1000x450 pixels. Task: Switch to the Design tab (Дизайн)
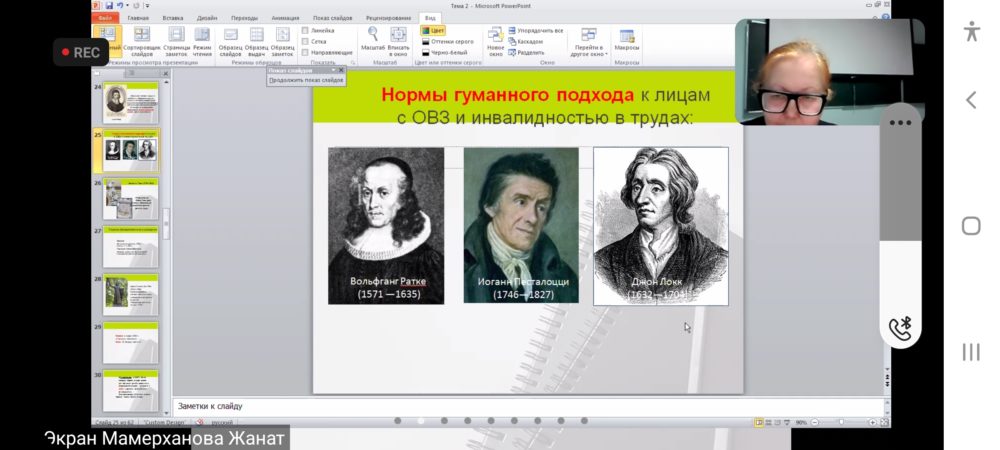click(207, 18)
